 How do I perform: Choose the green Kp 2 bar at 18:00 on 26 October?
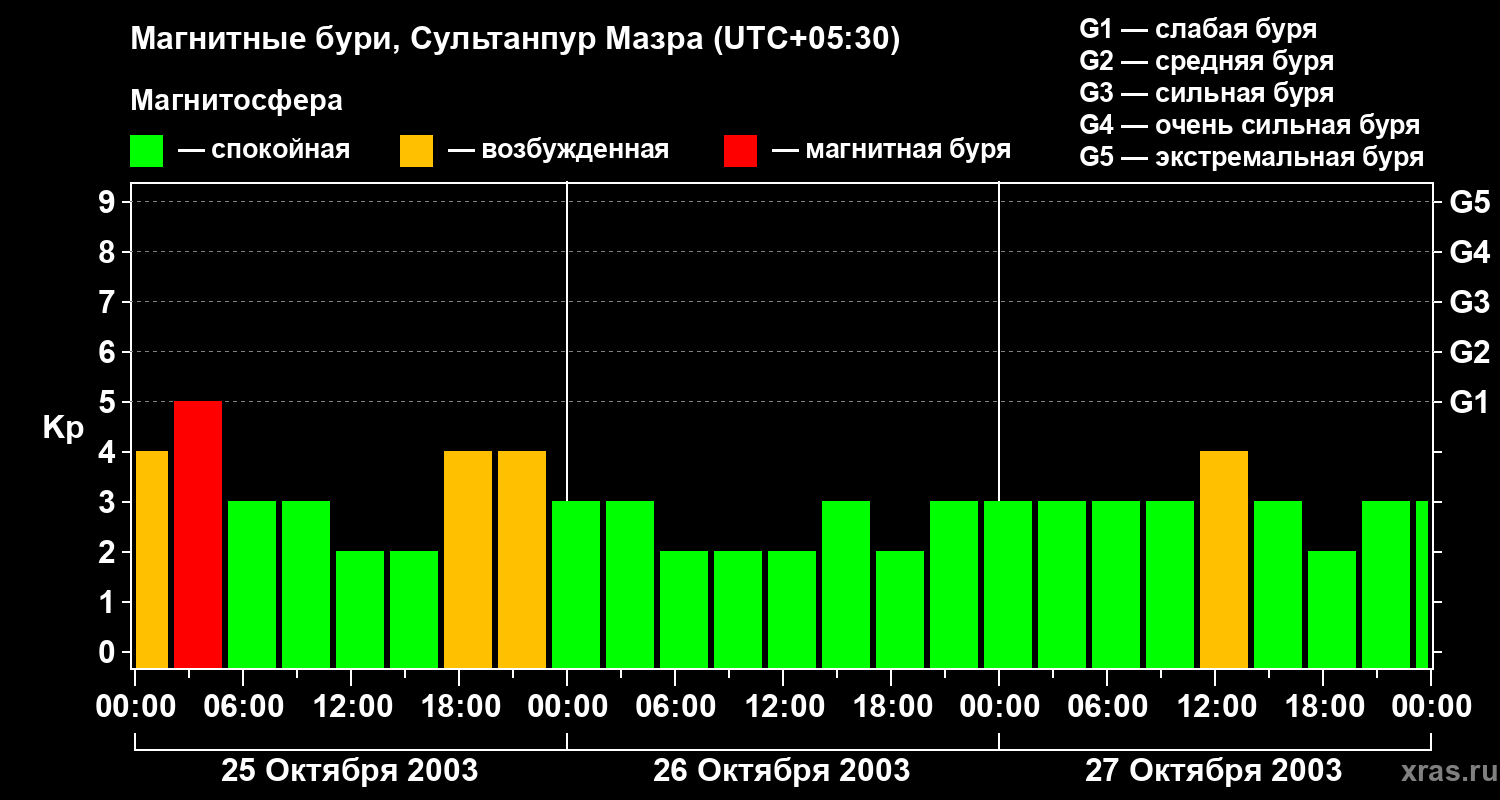point(900,610)
